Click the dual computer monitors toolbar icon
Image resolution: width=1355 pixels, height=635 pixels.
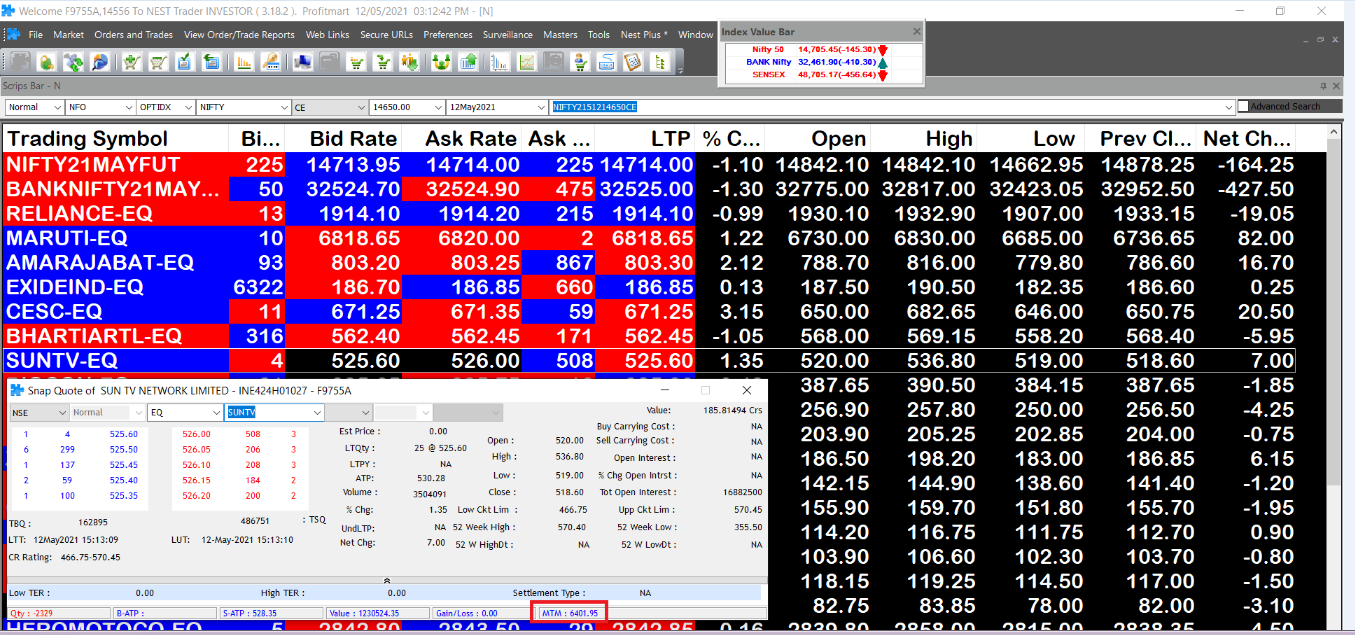tap(302, 62)
